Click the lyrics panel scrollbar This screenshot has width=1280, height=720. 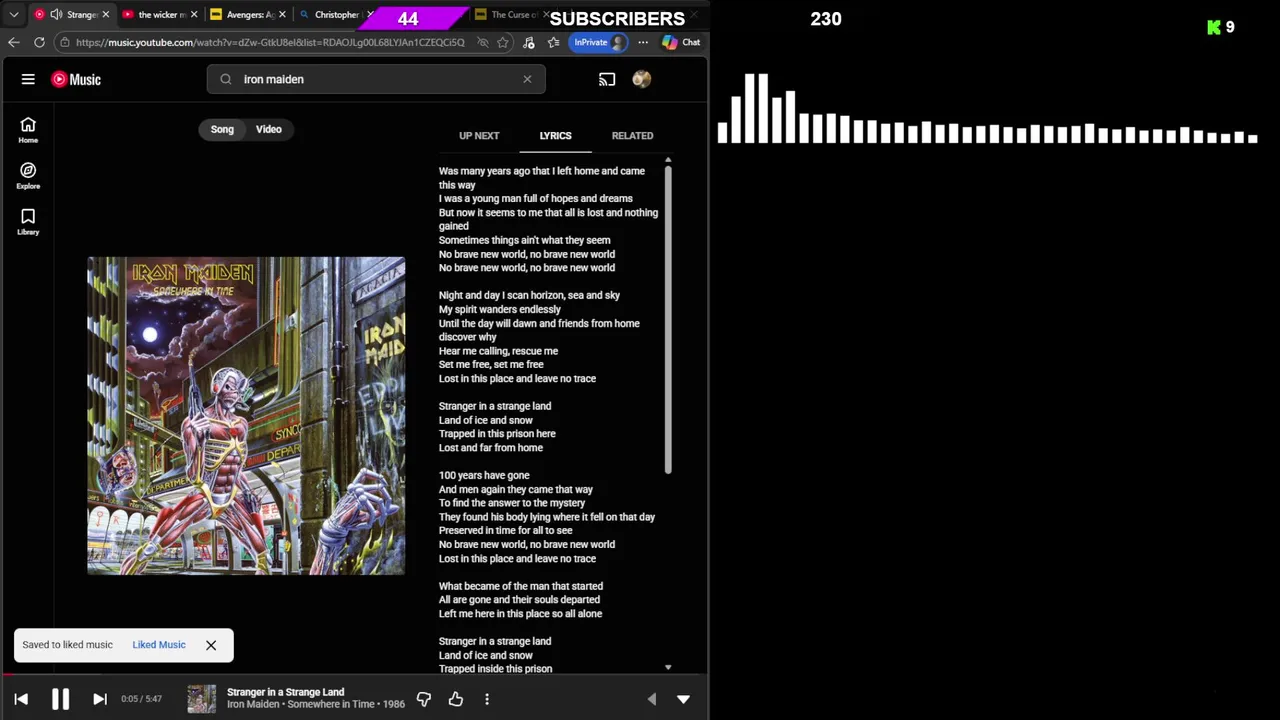click(667, 319)
